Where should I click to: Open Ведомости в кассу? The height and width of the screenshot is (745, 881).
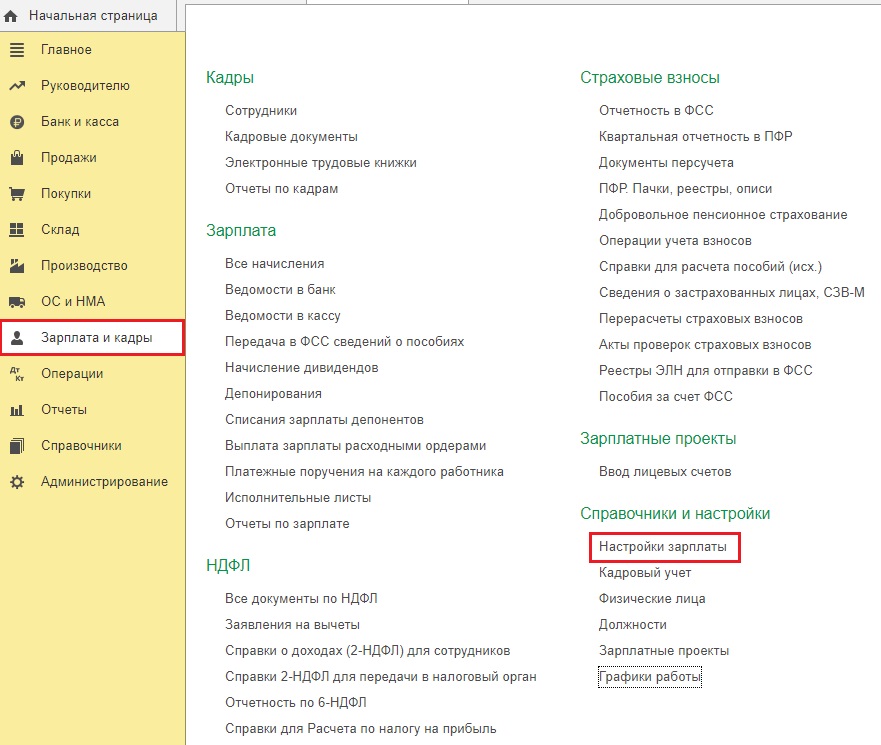click(x=283, y=316)
